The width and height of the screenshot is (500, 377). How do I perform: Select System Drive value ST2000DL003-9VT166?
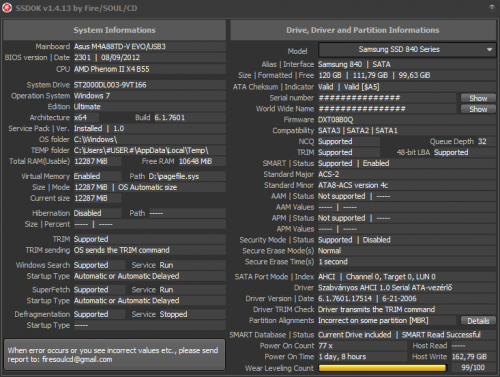[110, 85]
